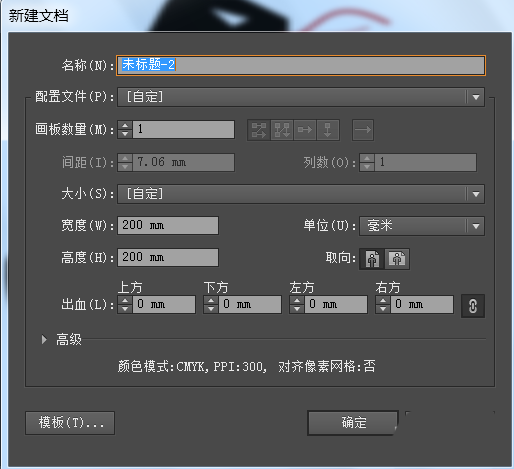Viewport: 514px width, 469px height.
Task: Expand the 高级 advanced section
Action: click(44, 340)
